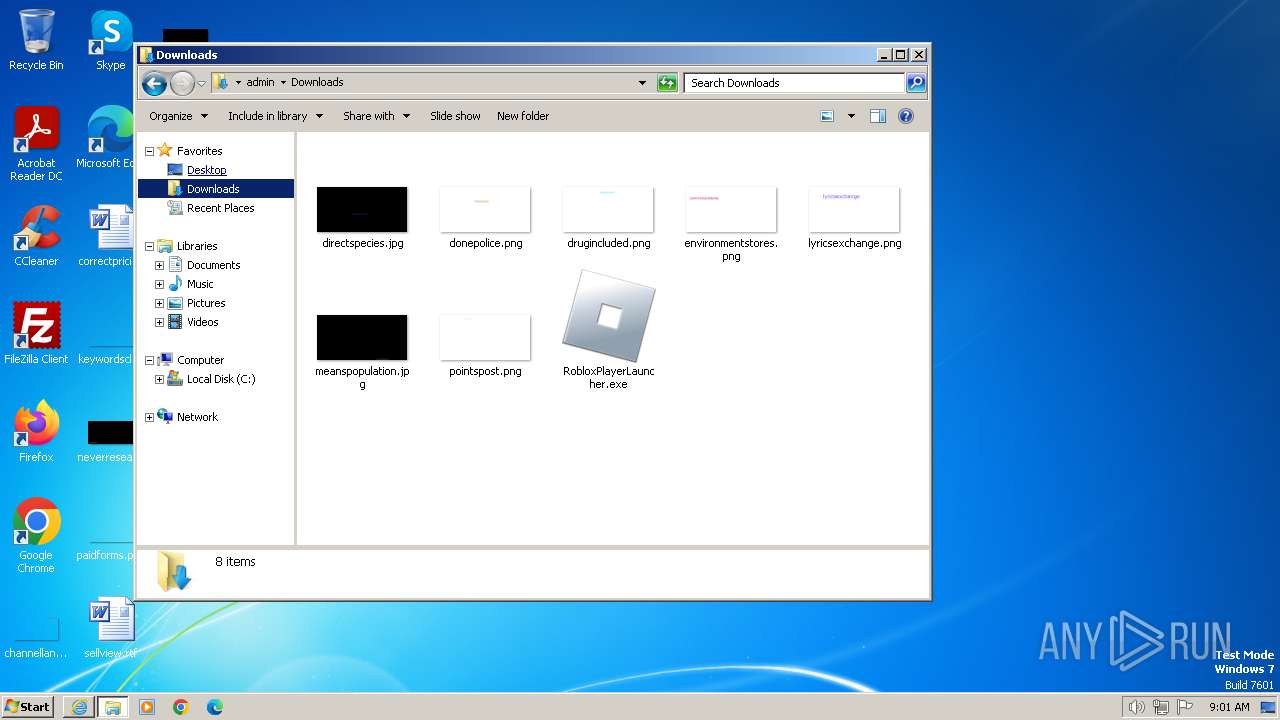Click the 9:01 AM clock
The width and height of the screenshot is (1280, 720).
click(x=1229, y=707)
